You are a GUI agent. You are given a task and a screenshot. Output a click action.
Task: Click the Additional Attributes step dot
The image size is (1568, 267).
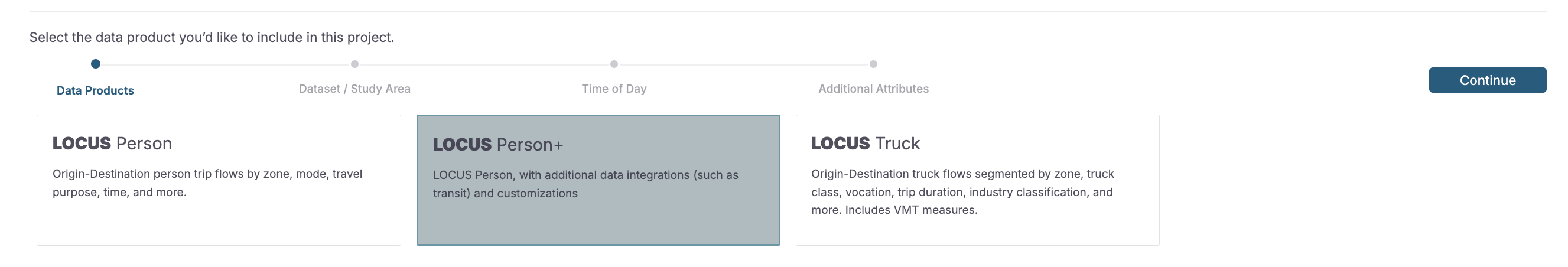click(873, 64)
